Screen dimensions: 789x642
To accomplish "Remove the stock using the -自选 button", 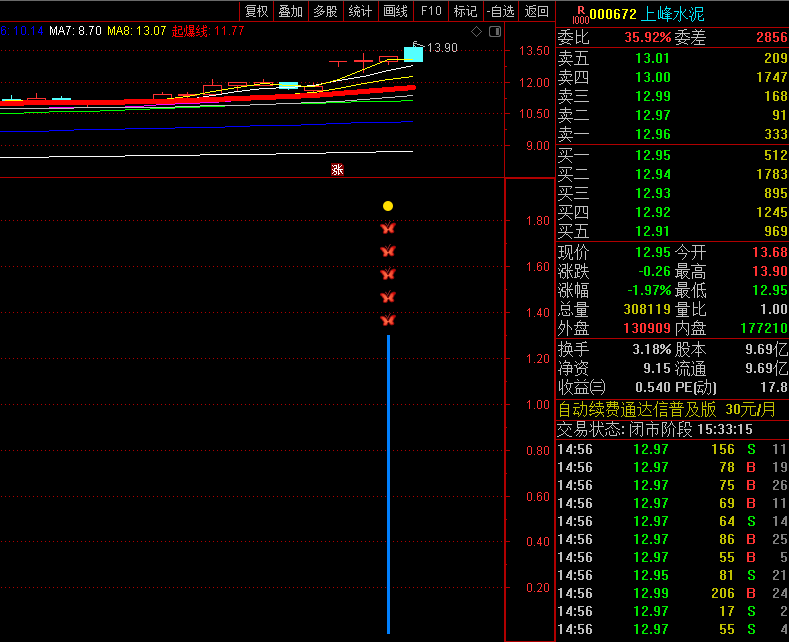I will (x=500, y=12).
